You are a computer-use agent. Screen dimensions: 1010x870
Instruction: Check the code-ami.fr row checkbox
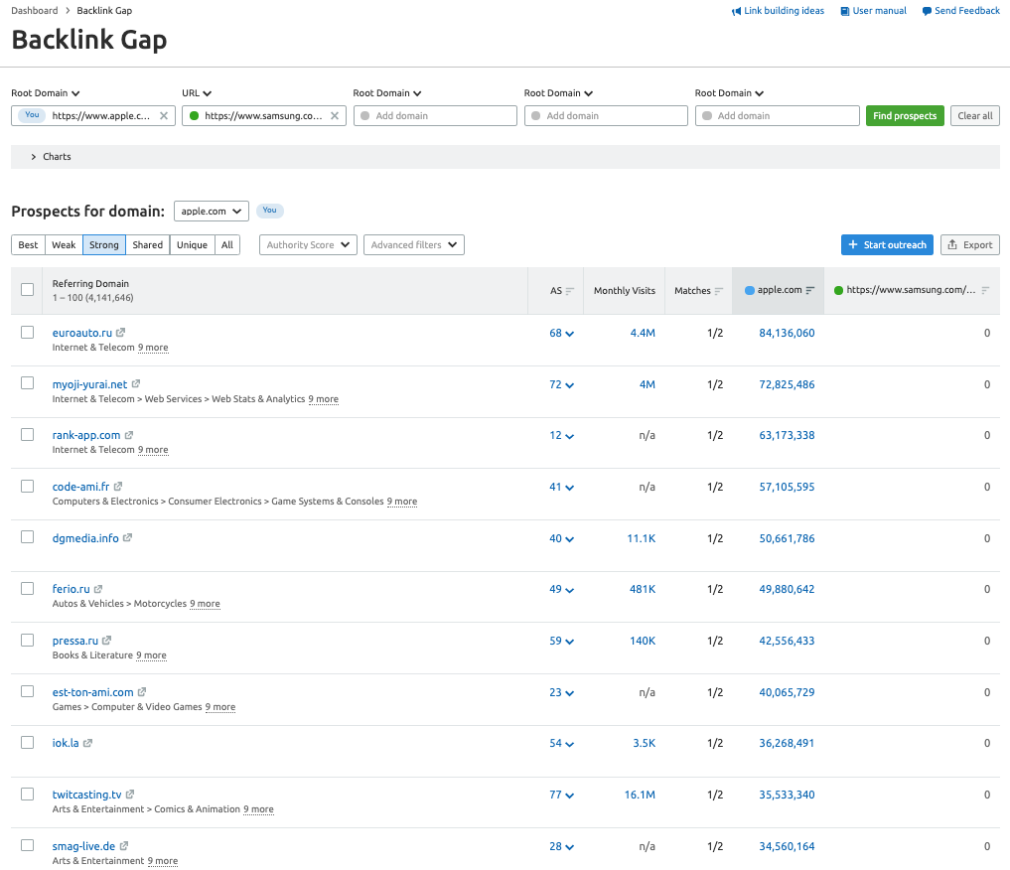click(27, 486)
